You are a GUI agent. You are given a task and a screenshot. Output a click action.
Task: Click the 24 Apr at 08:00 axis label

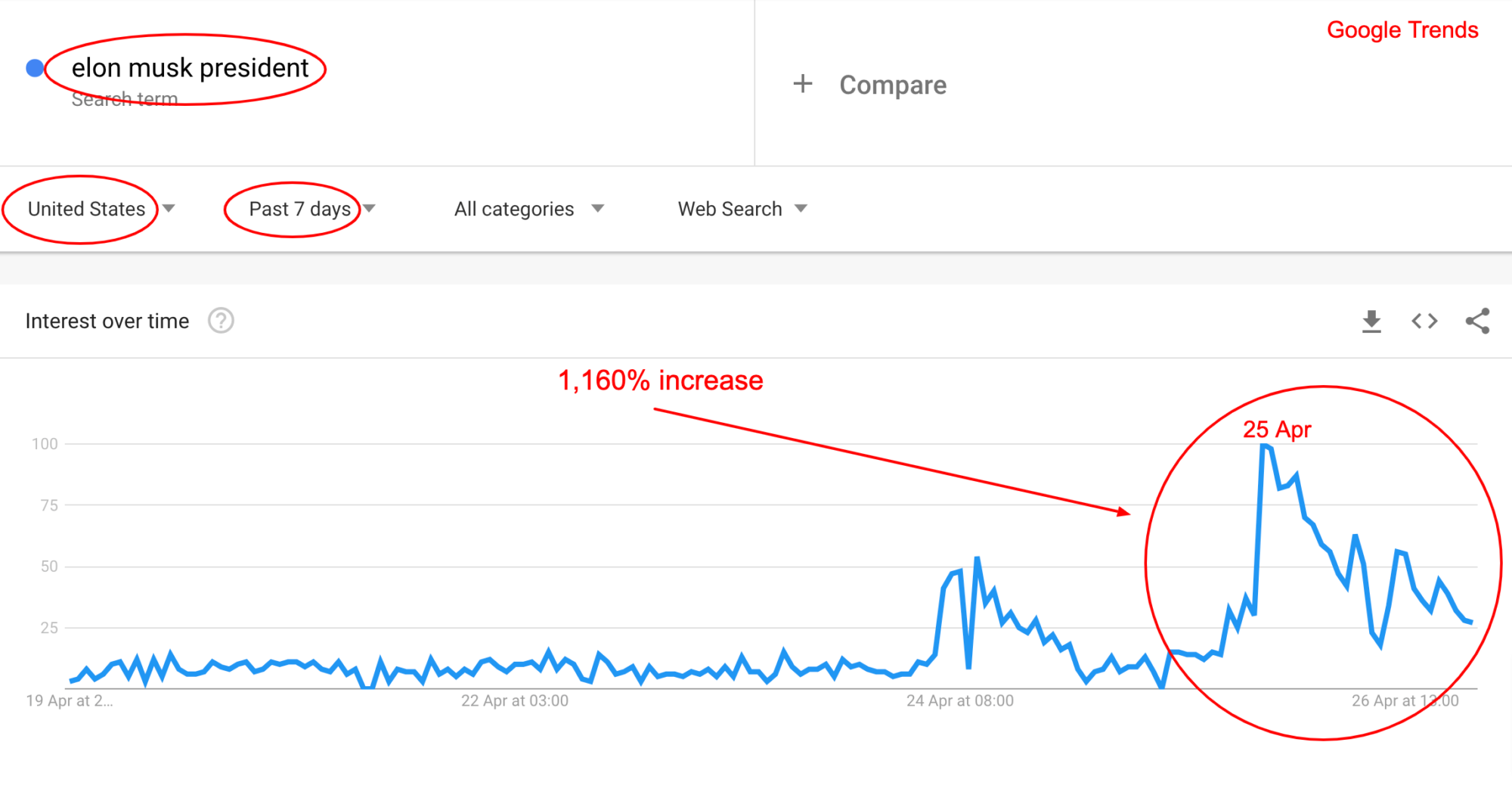tap(959, 700)
